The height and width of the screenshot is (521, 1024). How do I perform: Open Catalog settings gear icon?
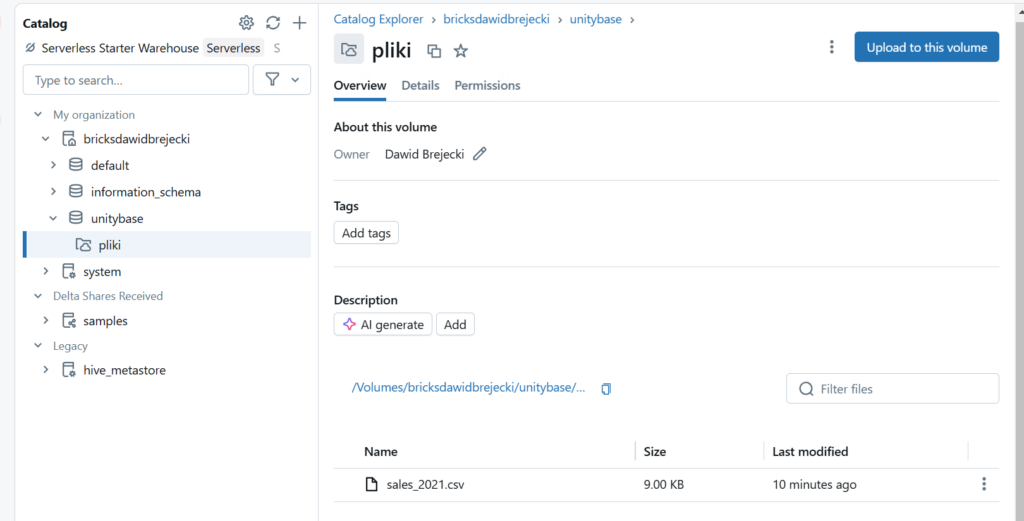(x=246, y=23)
